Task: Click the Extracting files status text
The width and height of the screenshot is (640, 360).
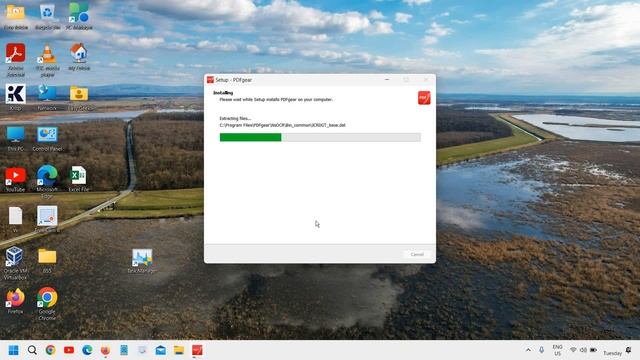Action: [x=235, y=118]
